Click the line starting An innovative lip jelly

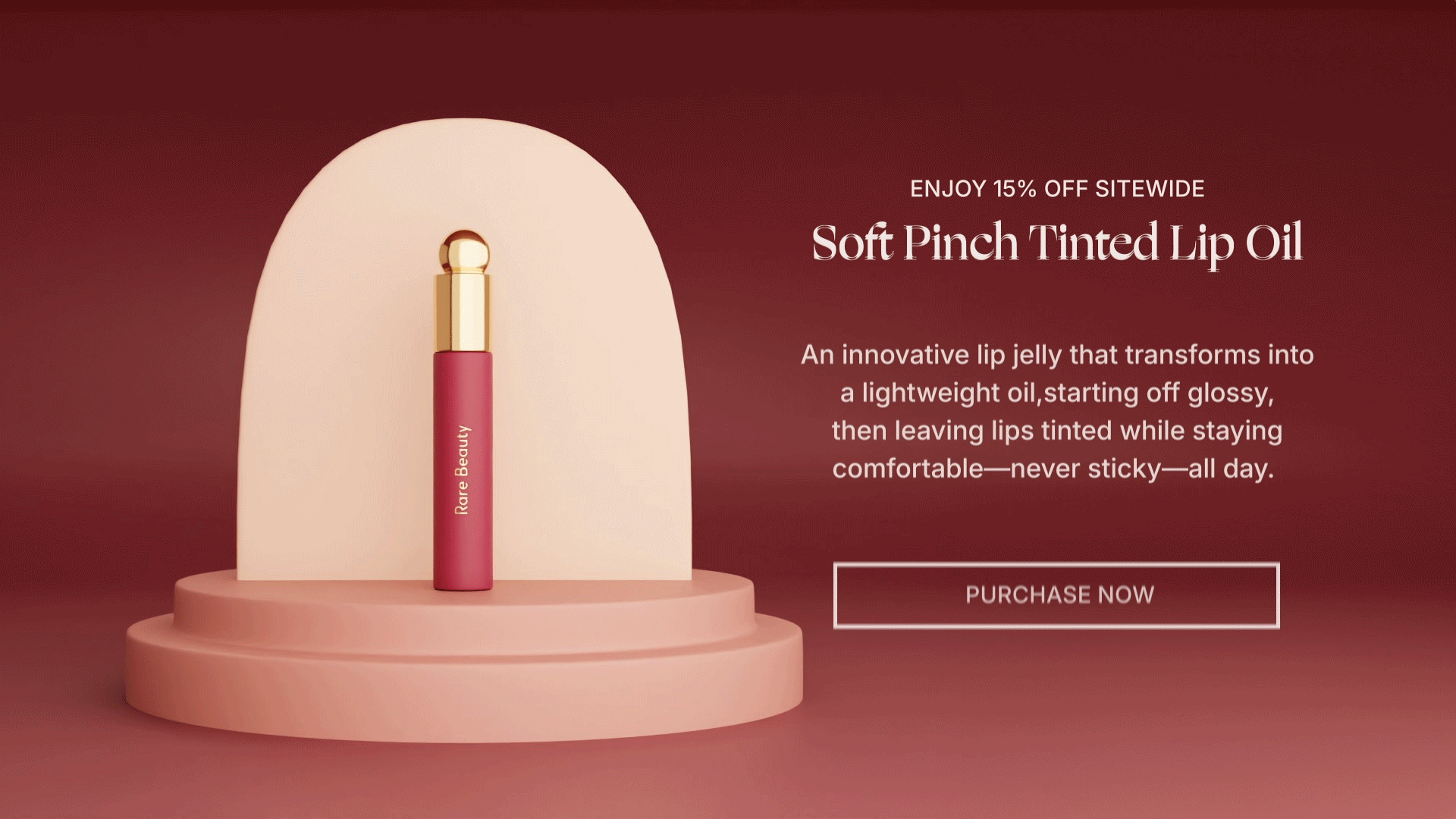tap(1057, 355)
